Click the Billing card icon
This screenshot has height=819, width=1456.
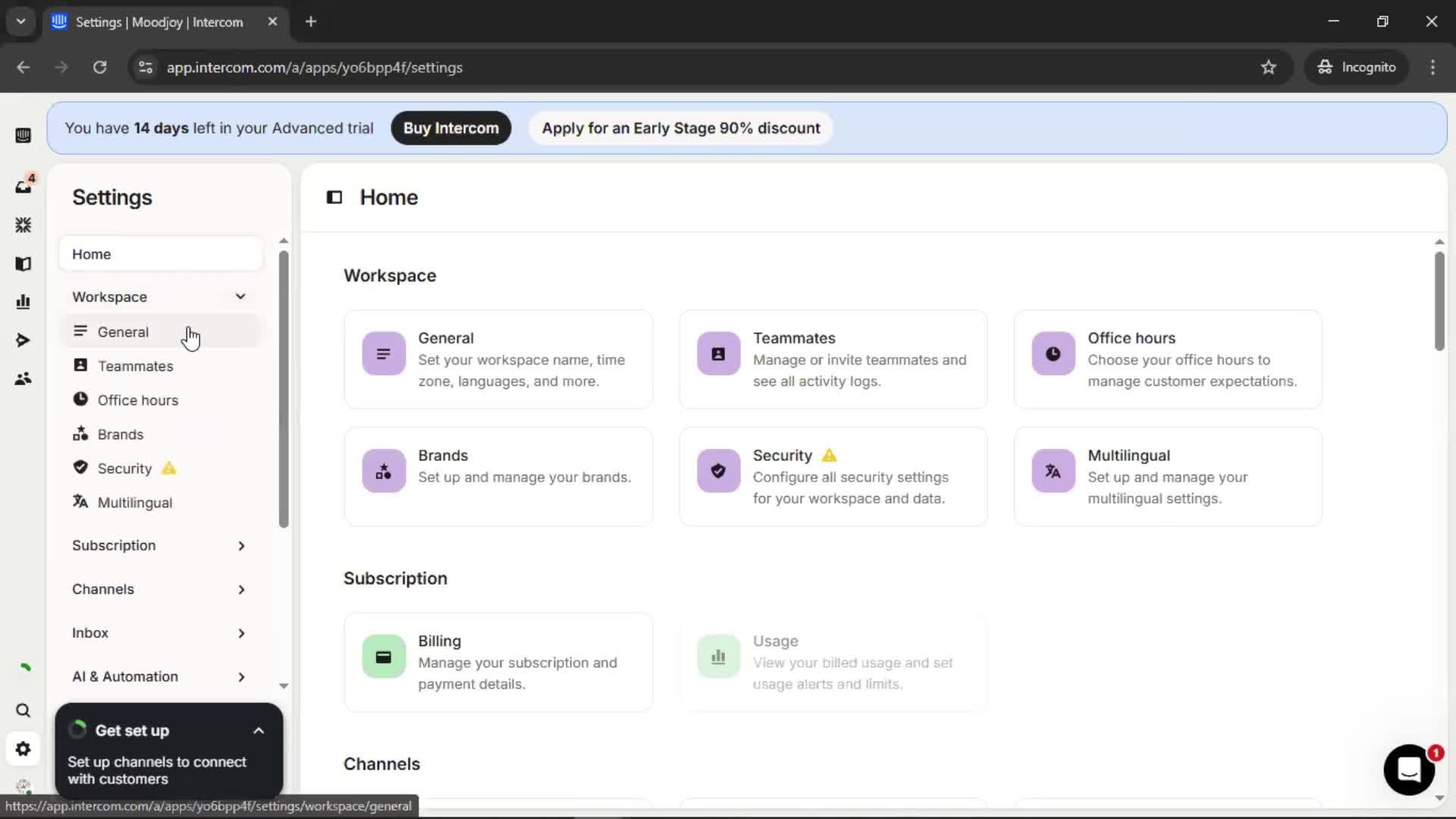(x=384, y=657)
